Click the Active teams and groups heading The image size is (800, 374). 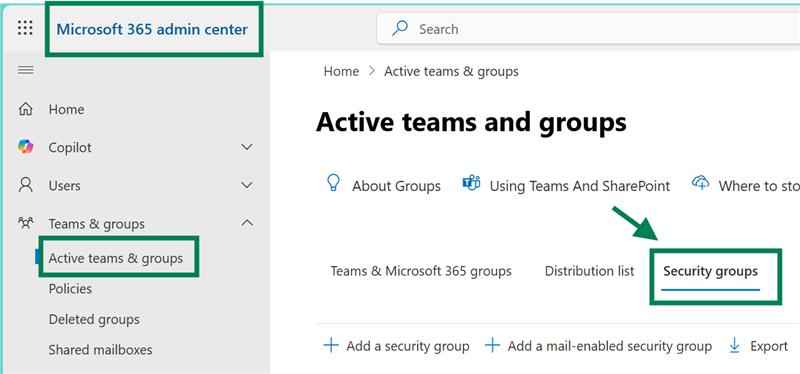(x=471, y=122)
